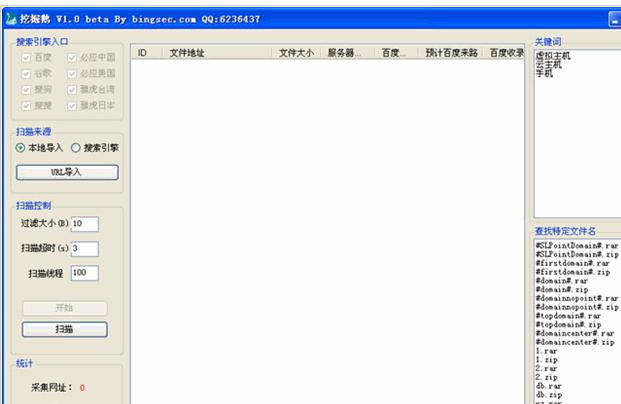Click the 扫描线程 input field
621x404 pixels.
[x=83, y=273]
